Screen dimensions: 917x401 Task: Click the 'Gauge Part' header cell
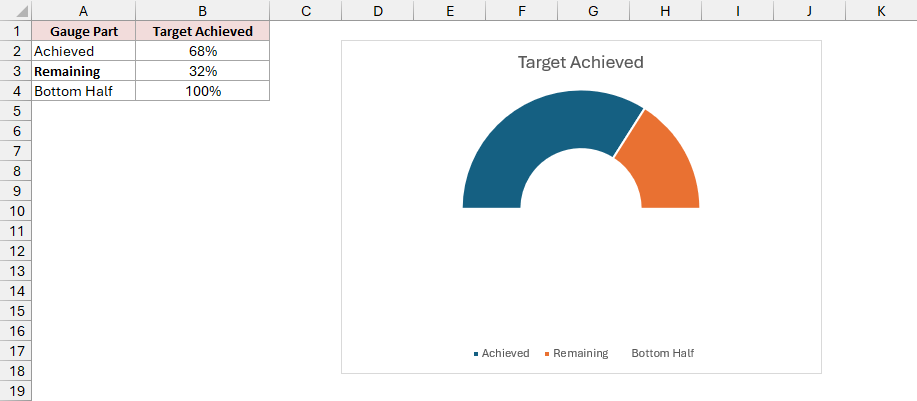point(84,31)
